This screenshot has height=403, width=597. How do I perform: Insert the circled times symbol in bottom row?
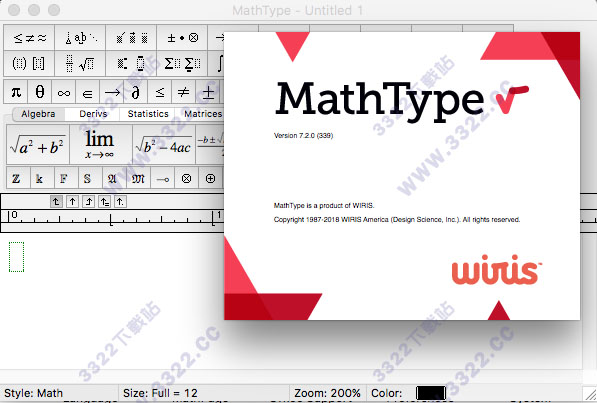click(x=187, y=178)
